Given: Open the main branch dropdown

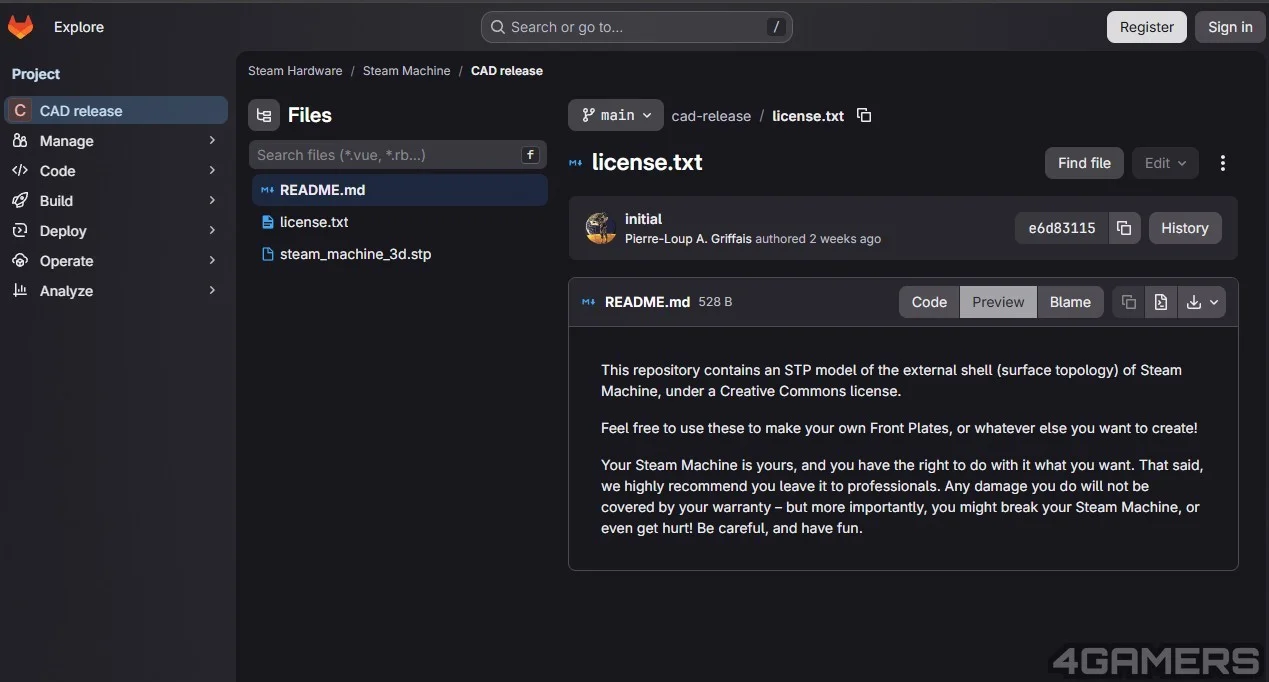Looking at the screenshot, I should [616, 115].
